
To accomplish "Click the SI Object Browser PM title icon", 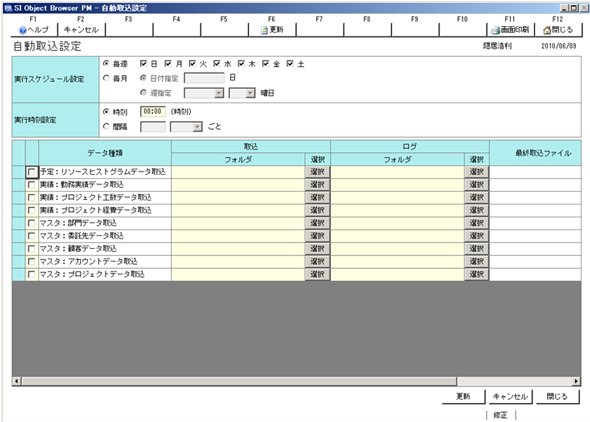I will pos(8,8).
